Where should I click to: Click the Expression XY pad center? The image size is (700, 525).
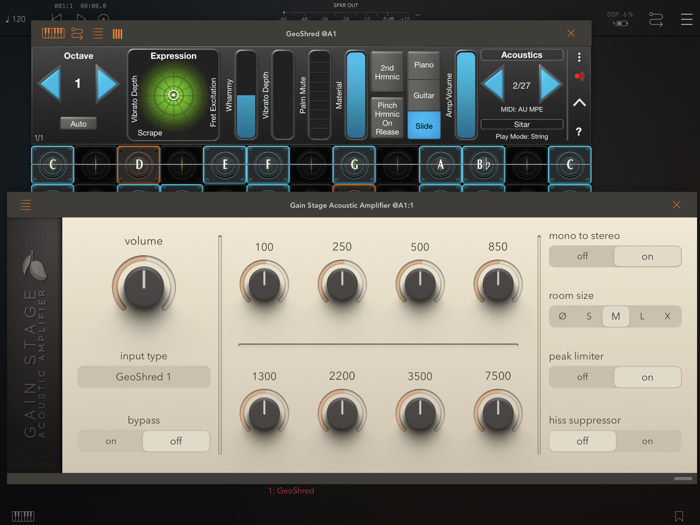(x=173, y=95)
